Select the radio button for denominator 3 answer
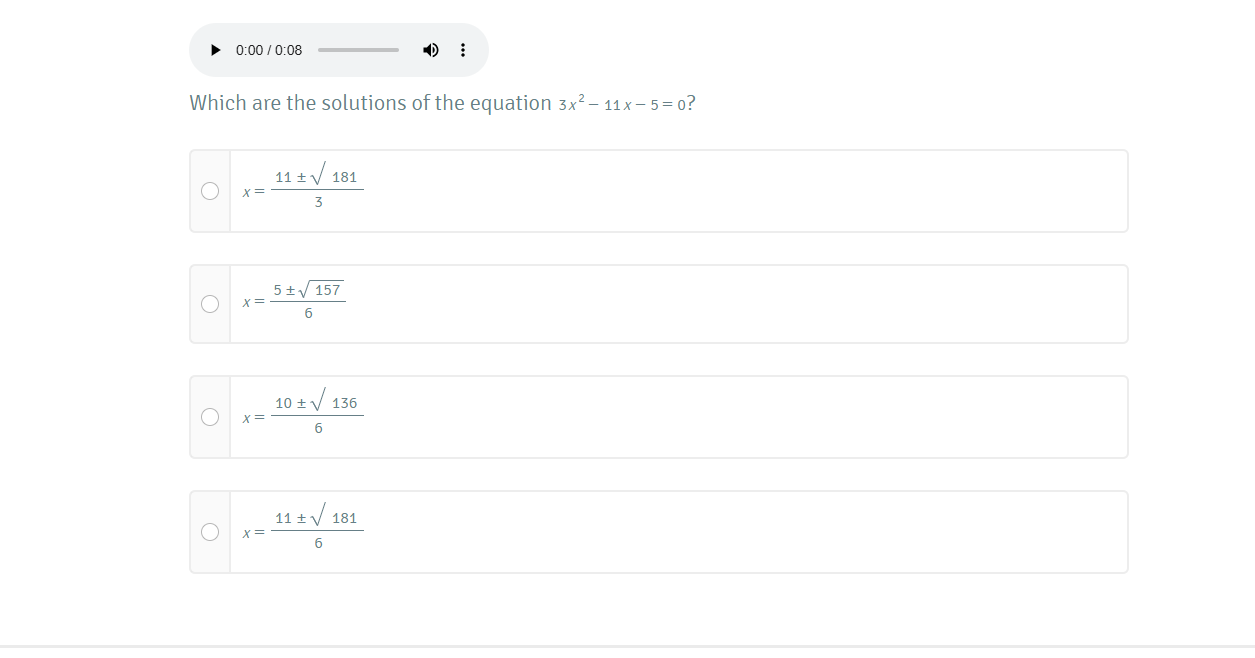 pos(210,191)
